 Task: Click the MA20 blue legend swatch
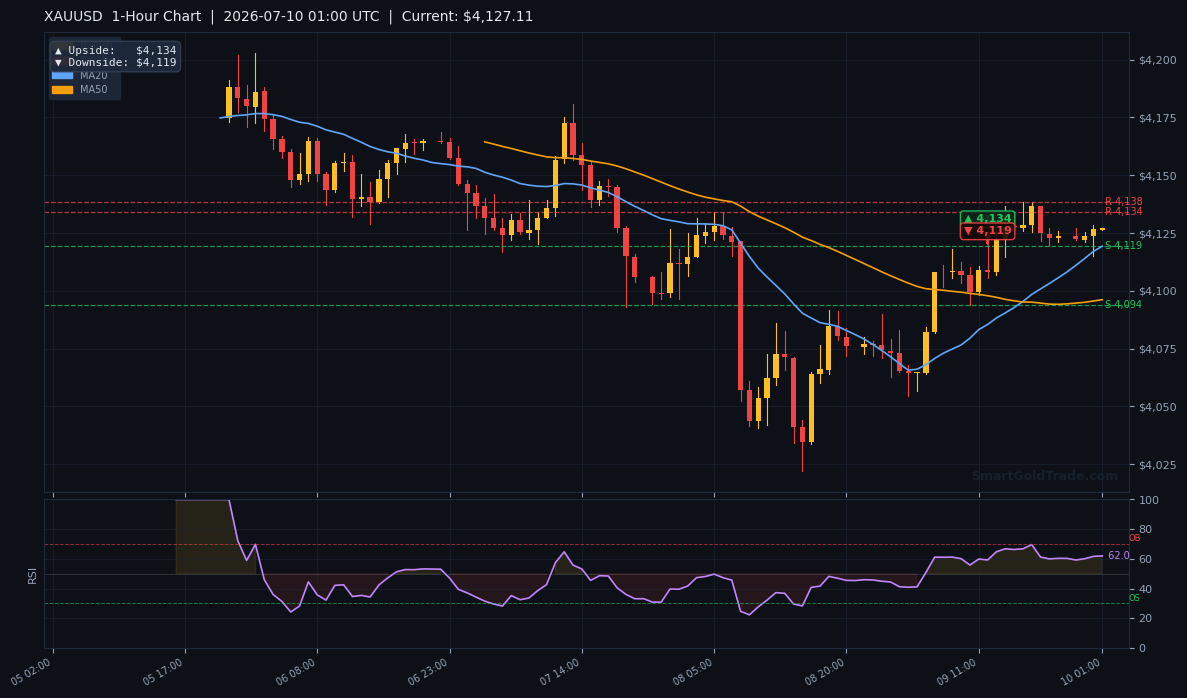pyautogui.click(x=62, y=76)
